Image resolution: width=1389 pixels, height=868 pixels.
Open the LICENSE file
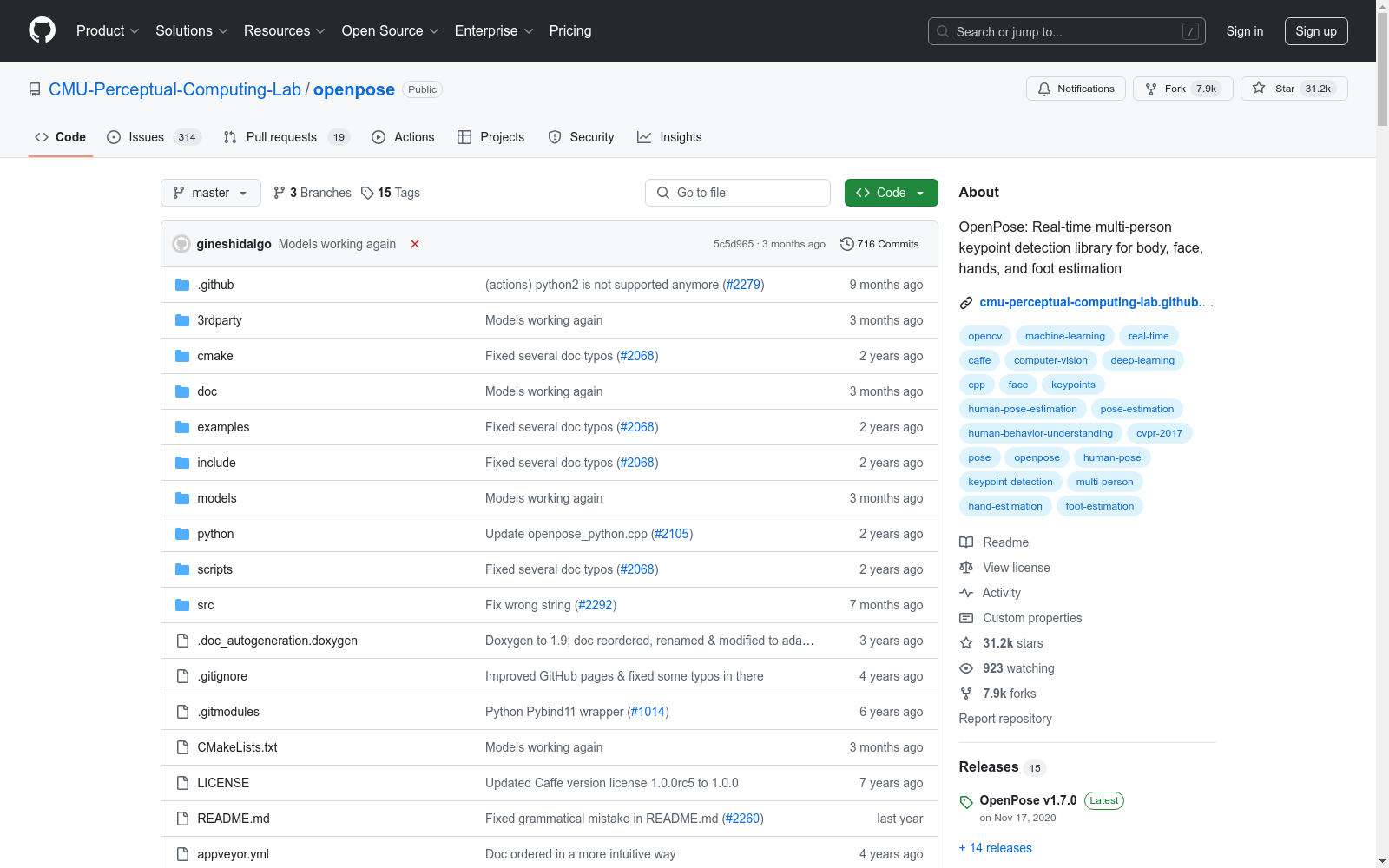223,783
